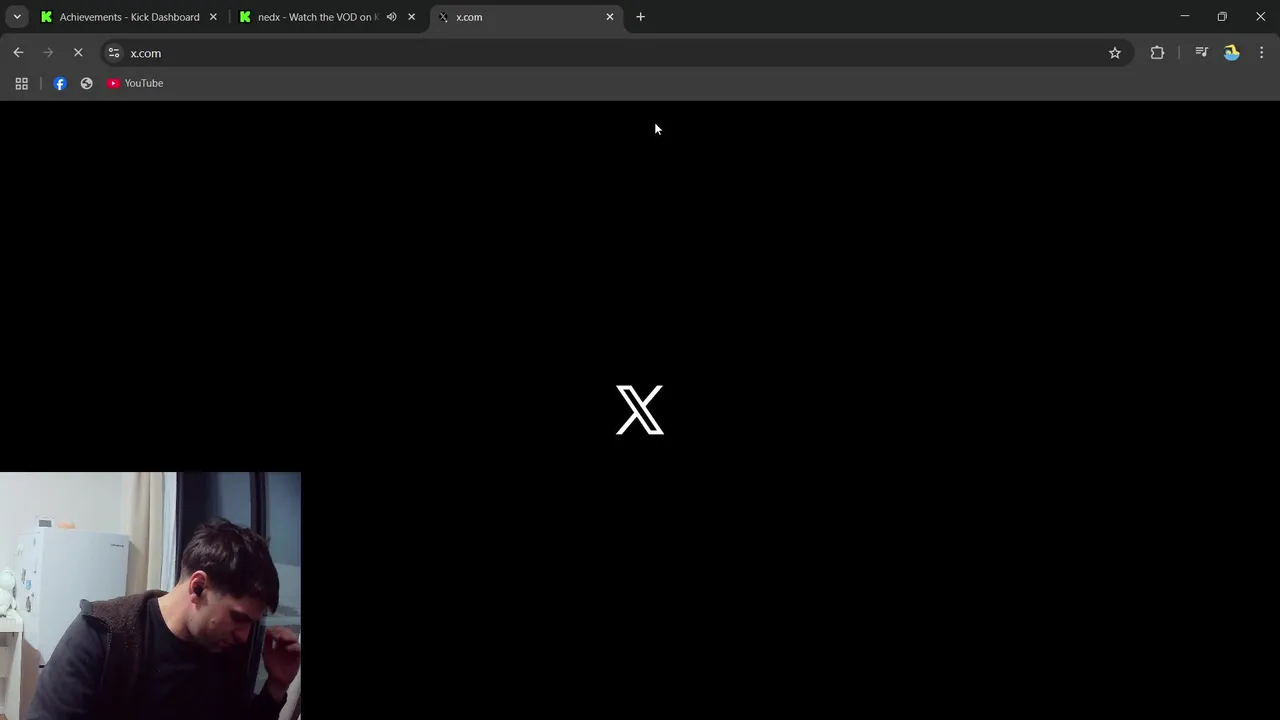
Task: Restore down the Chrome window
Action: click(x=1222, y=17)
